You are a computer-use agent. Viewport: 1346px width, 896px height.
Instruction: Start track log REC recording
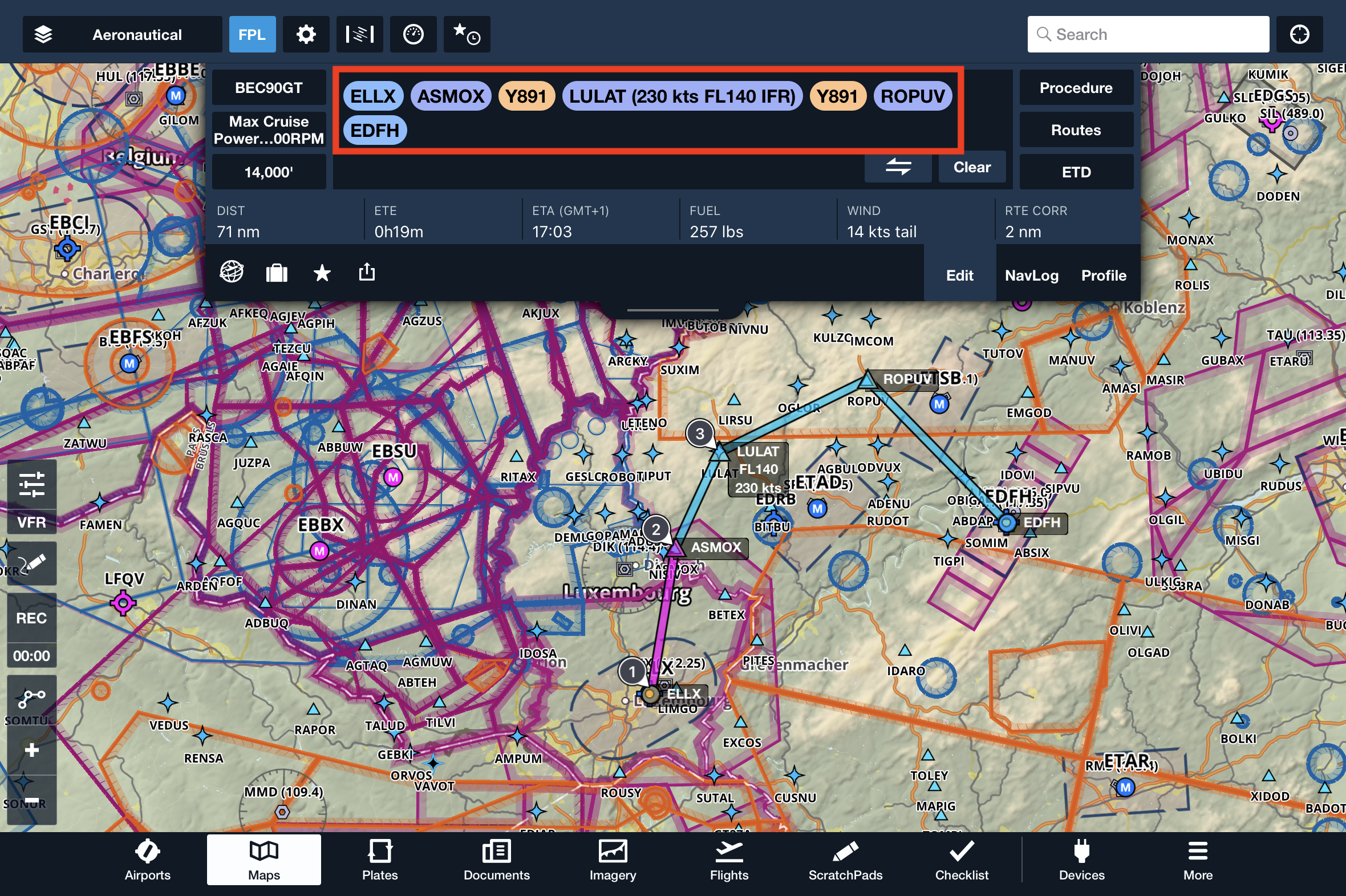tap(32, 618)
